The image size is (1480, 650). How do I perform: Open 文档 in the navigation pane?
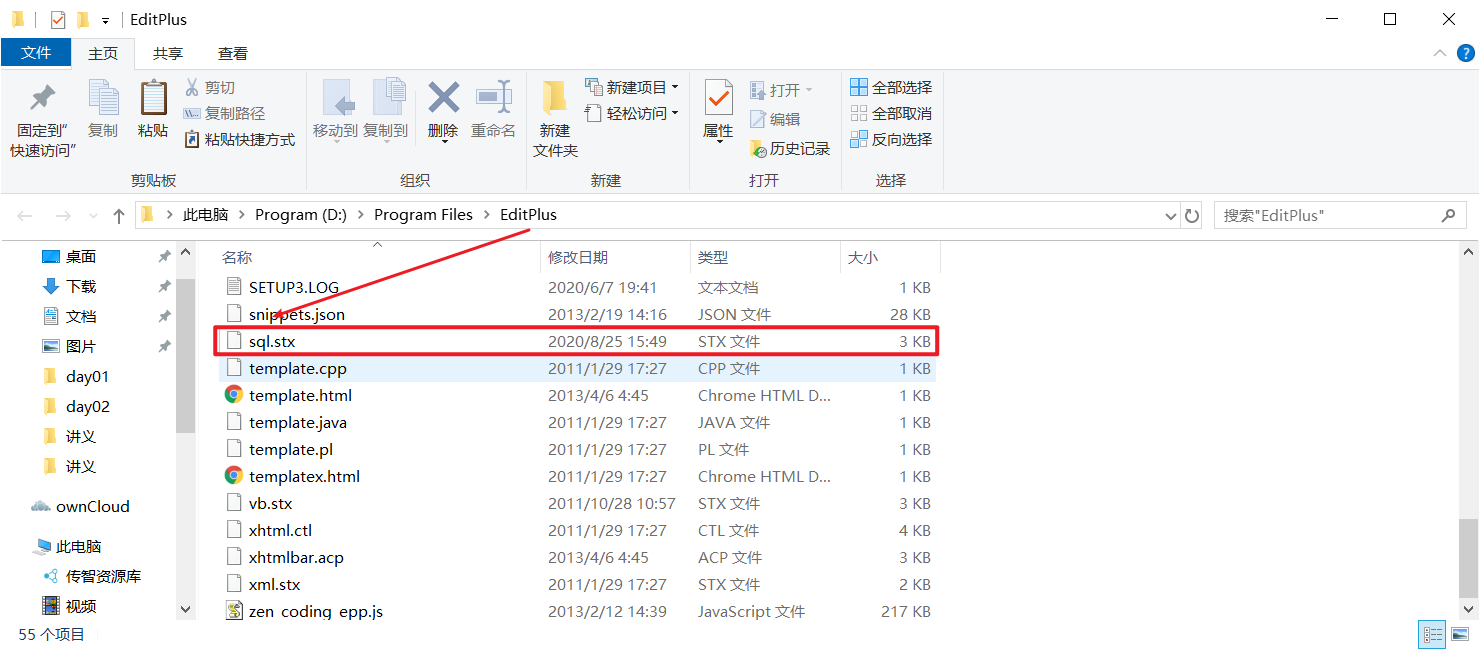pos(81,316)
